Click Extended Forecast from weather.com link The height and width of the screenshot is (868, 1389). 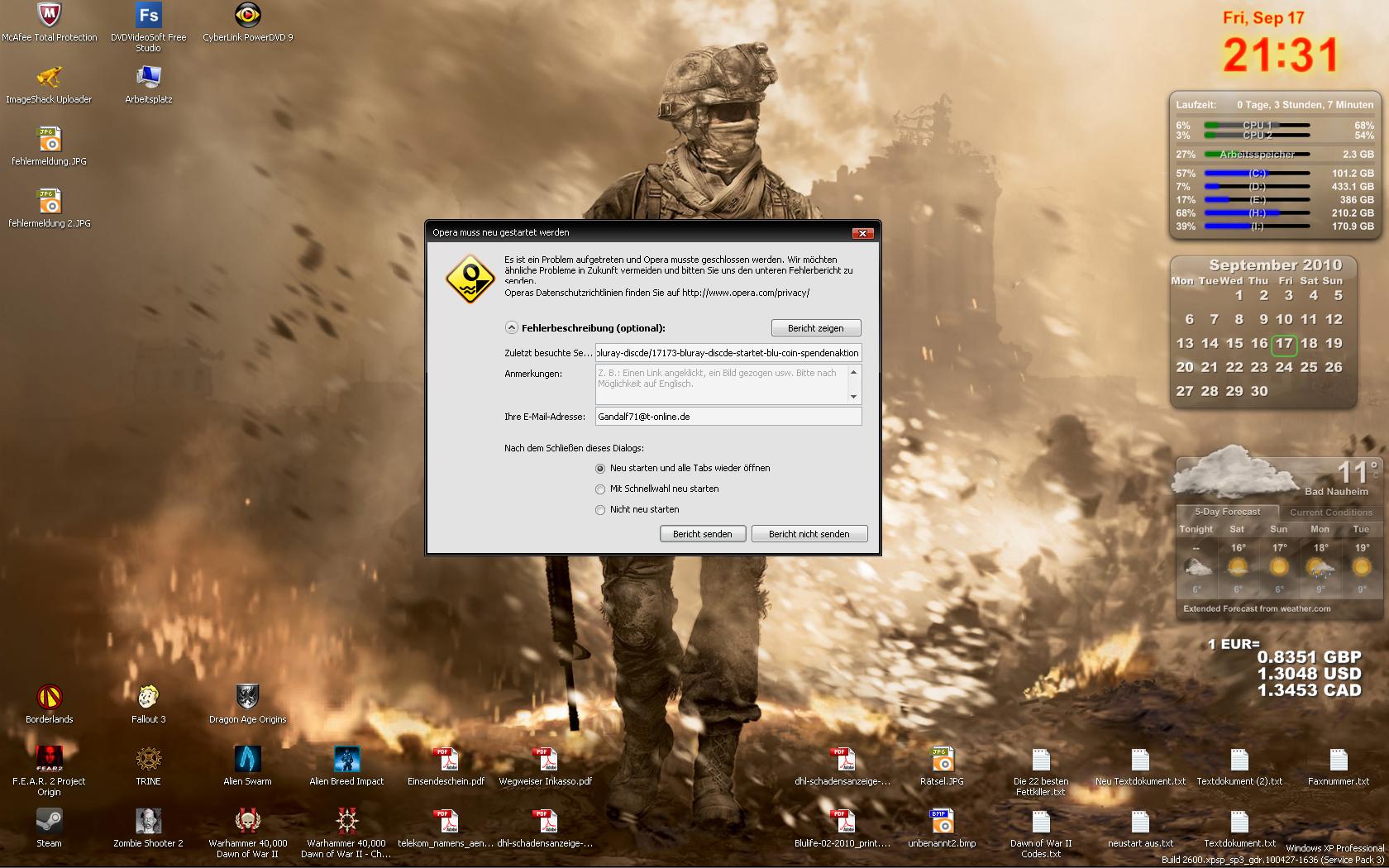[x=1257, y=608]
